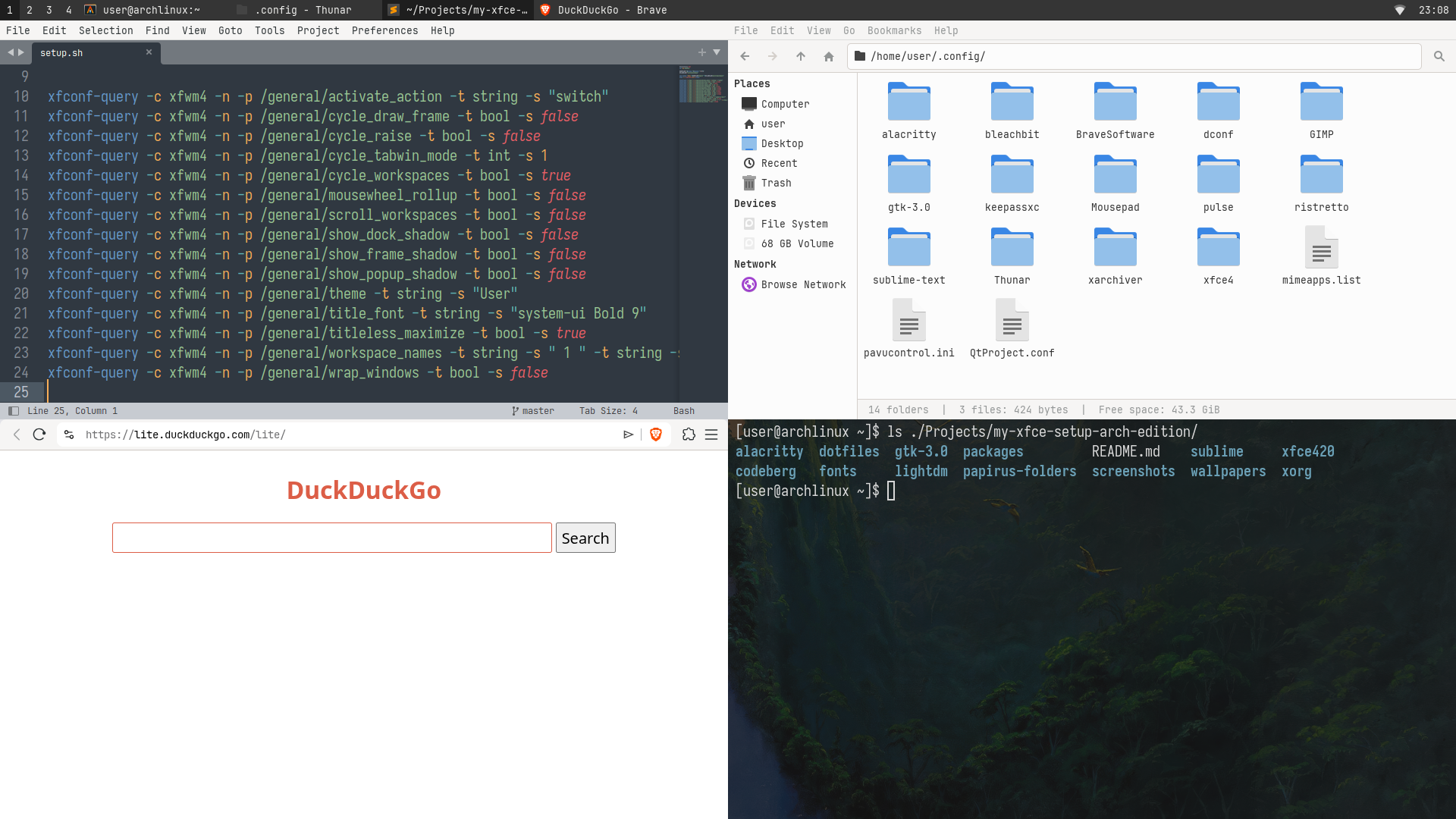Click the Sublime minimap
1456x819 pixels.
point(702,85)
